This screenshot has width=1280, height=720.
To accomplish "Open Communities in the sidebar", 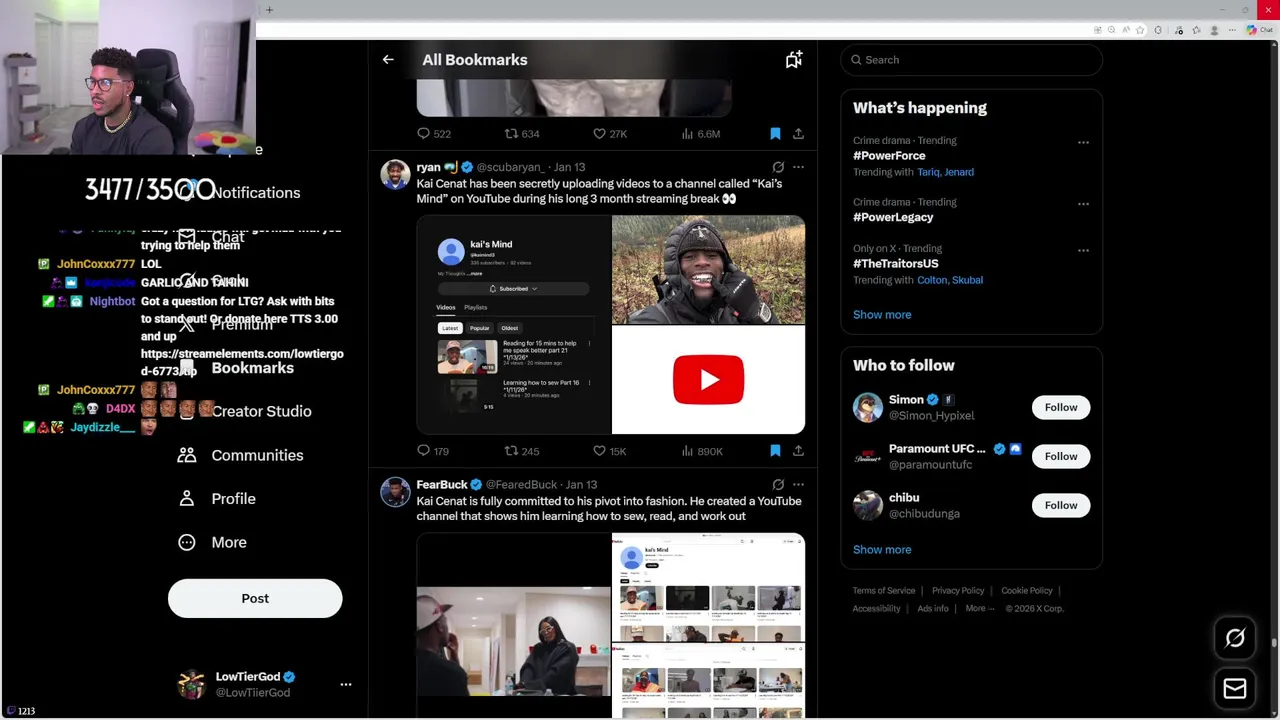I will coord(240,455).
